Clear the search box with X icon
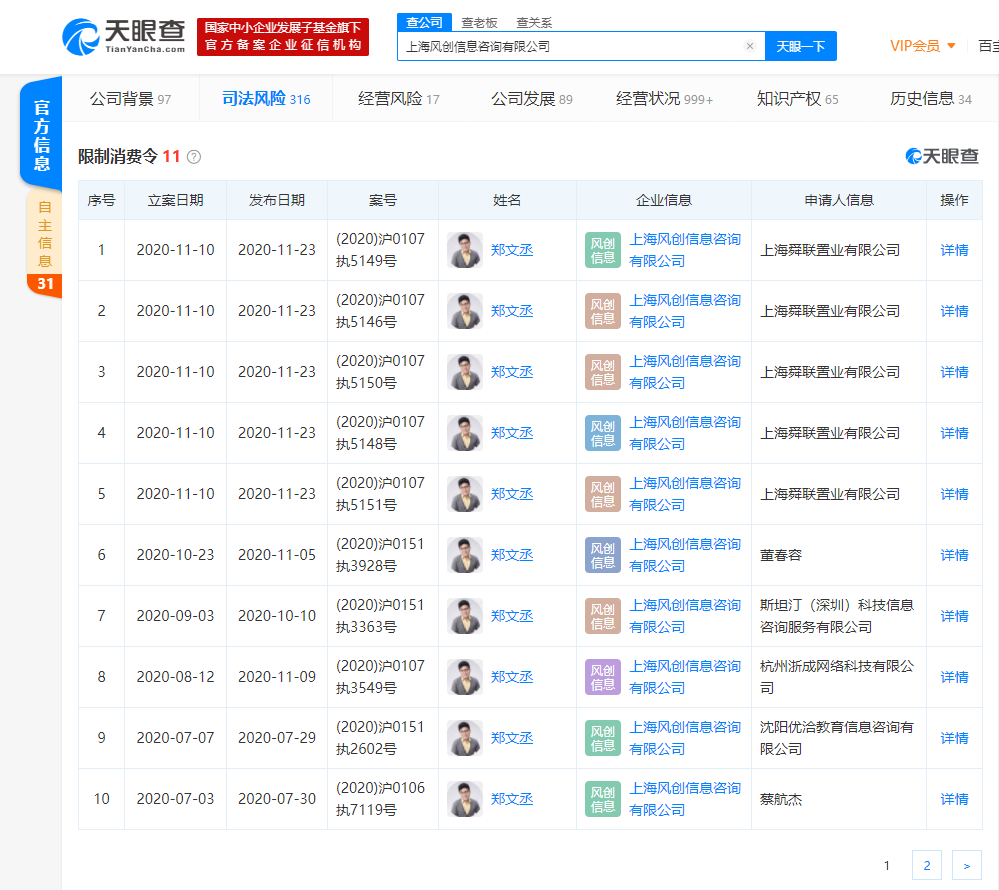999x890 pixels. (750, 46)
